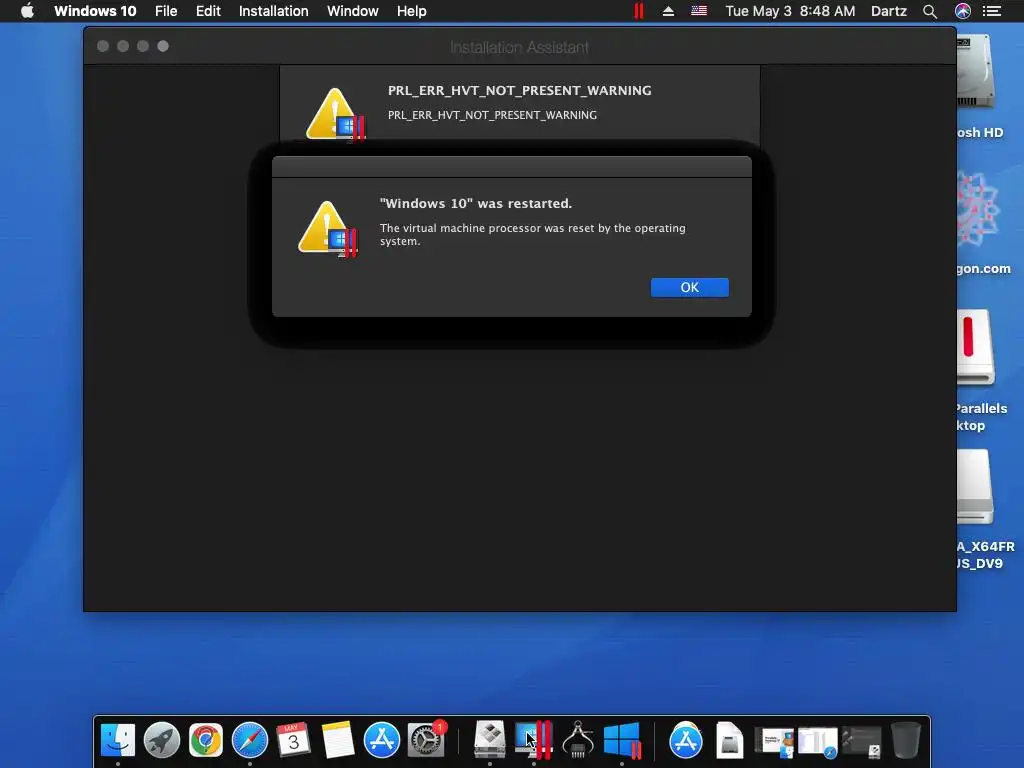The width and height of the screenshot is (1024, 768).
Task: Open Finder from the Dock
Action: (x=118, y=740)
